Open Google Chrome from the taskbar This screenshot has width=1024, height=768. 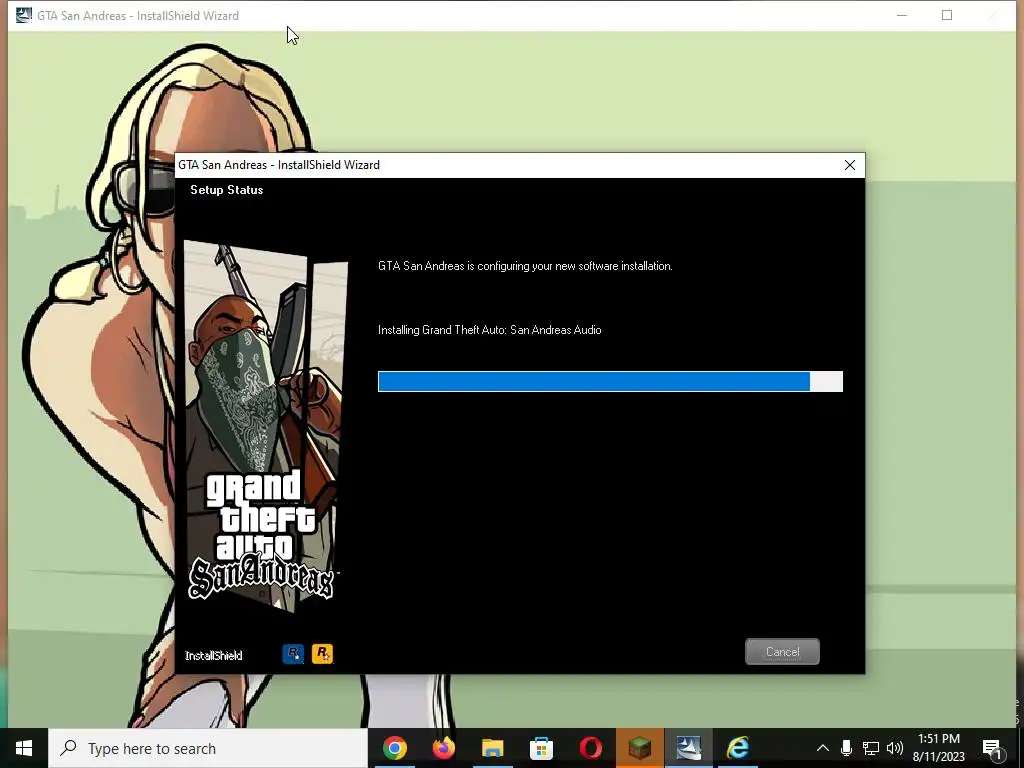[x=394, y=748]
